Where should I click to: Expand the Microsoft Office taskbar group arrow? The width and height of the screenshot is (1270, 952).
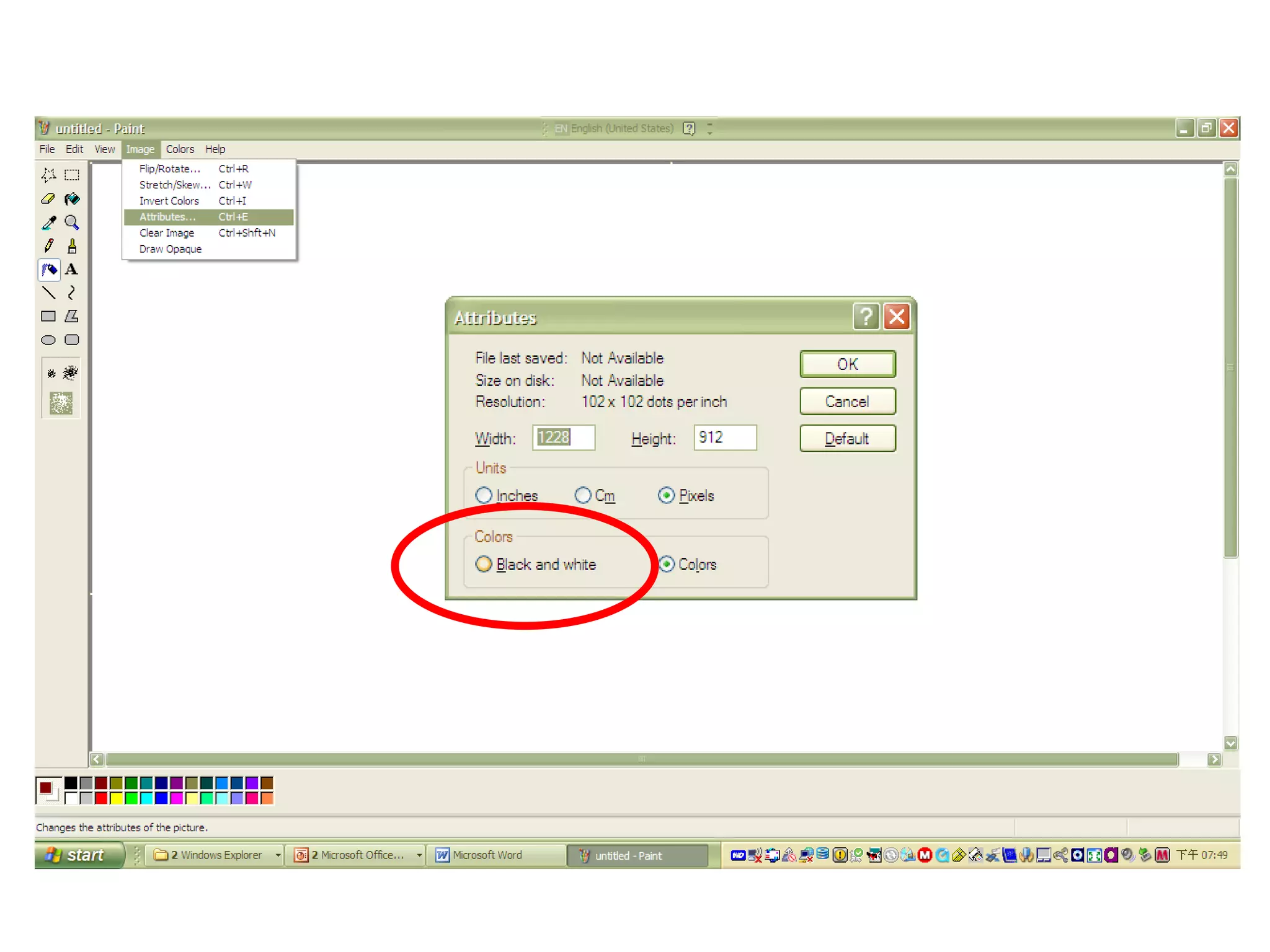click(x=419, y=855)
